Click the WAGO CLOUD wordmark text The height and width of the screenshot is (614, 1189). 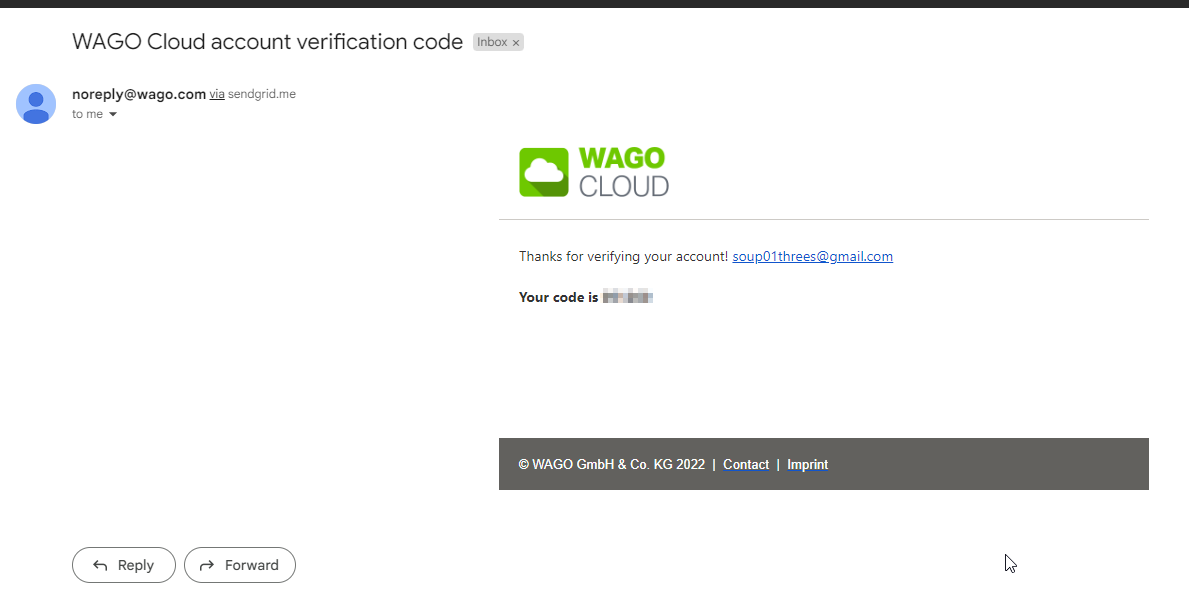coord(623,172)
